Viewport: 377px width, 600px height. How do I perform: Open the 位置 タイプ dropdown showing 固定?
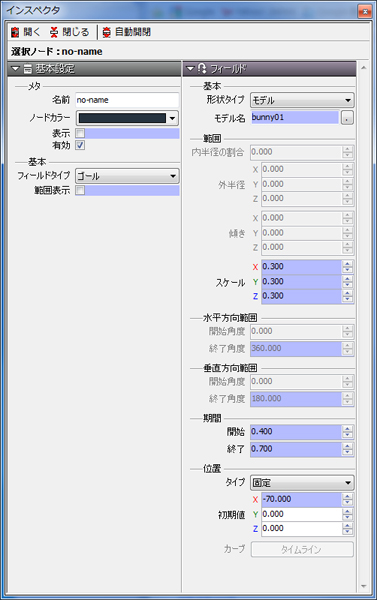[302, 483]
